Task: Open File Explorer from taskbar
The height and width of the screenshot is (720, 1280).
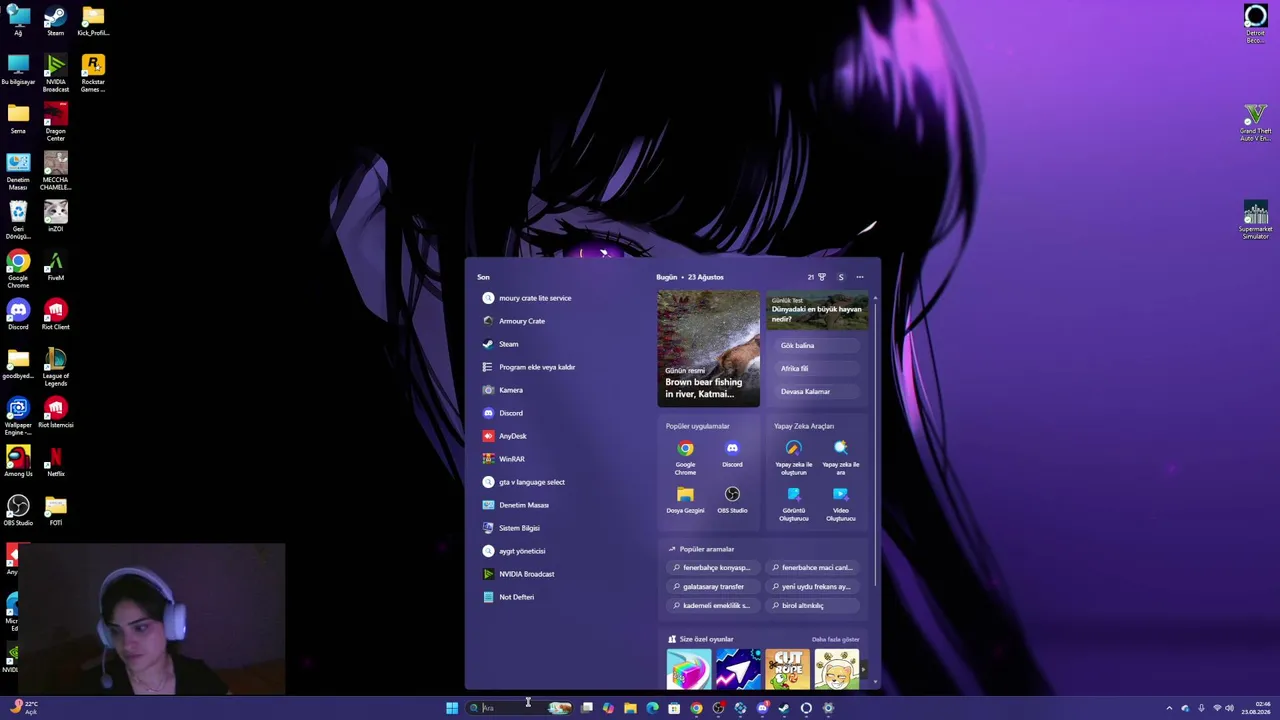Action: point(630,708)
